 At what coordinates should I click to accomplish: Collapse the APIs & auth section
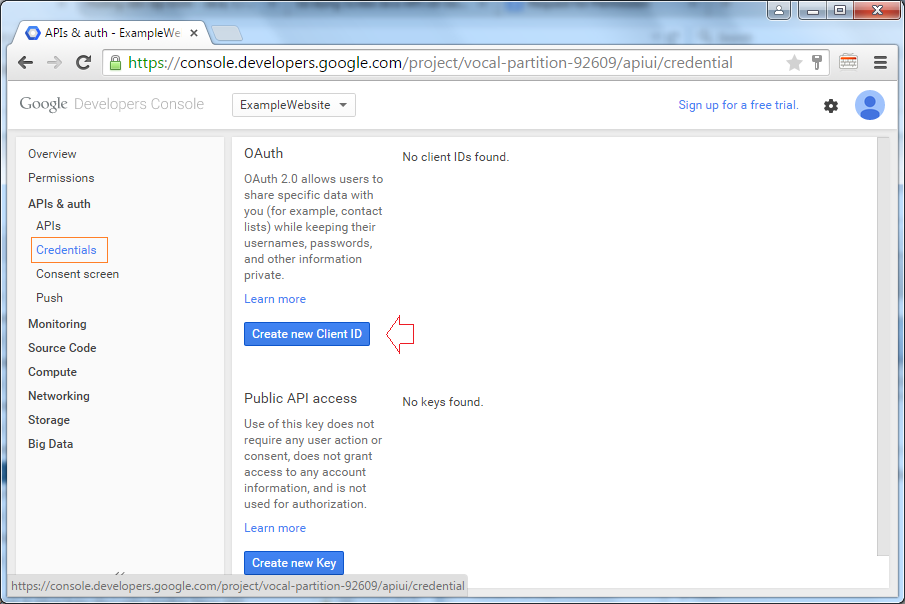59,204
